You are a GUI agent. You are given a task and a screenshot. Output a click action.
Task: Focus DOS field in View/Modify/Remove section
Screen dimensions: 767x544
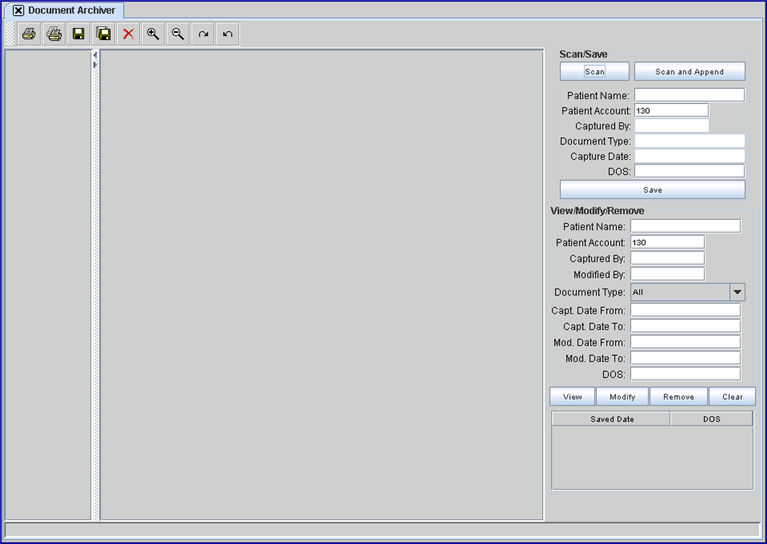685,374
